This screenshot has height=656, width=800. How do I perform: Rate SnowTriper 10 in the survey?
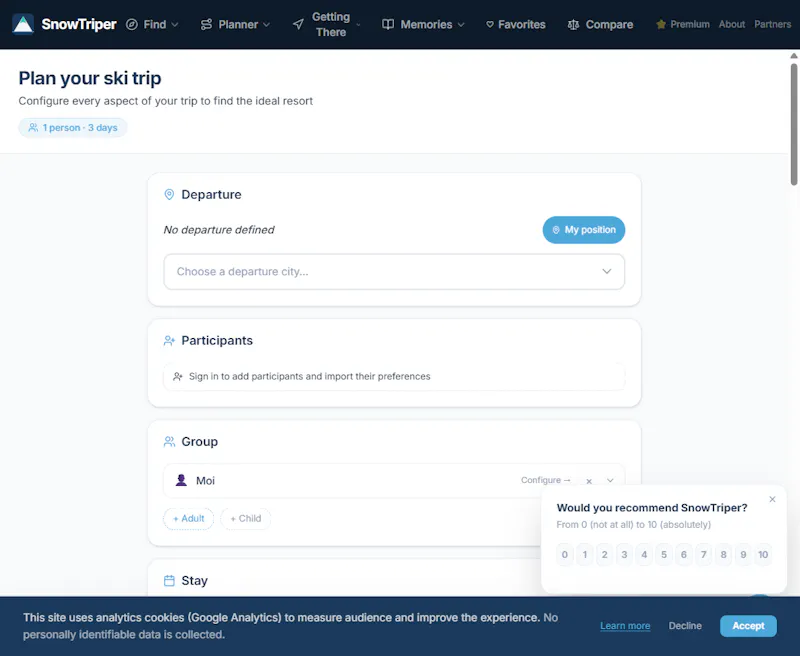click(x=763, y=554)
